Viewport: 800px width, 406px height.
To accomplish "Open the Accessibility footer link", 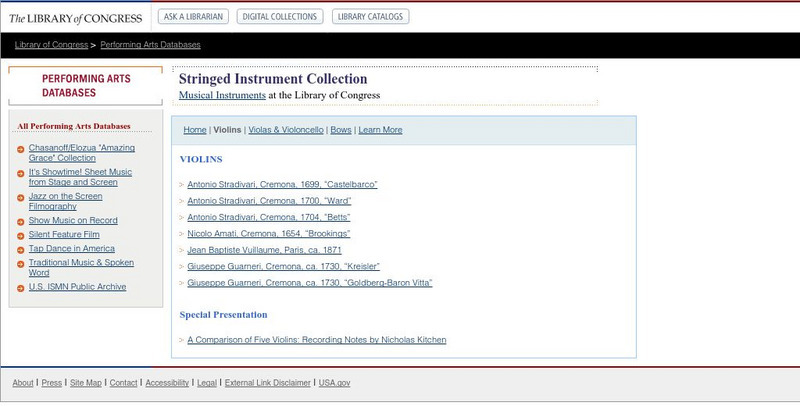I will click(167, 383).
